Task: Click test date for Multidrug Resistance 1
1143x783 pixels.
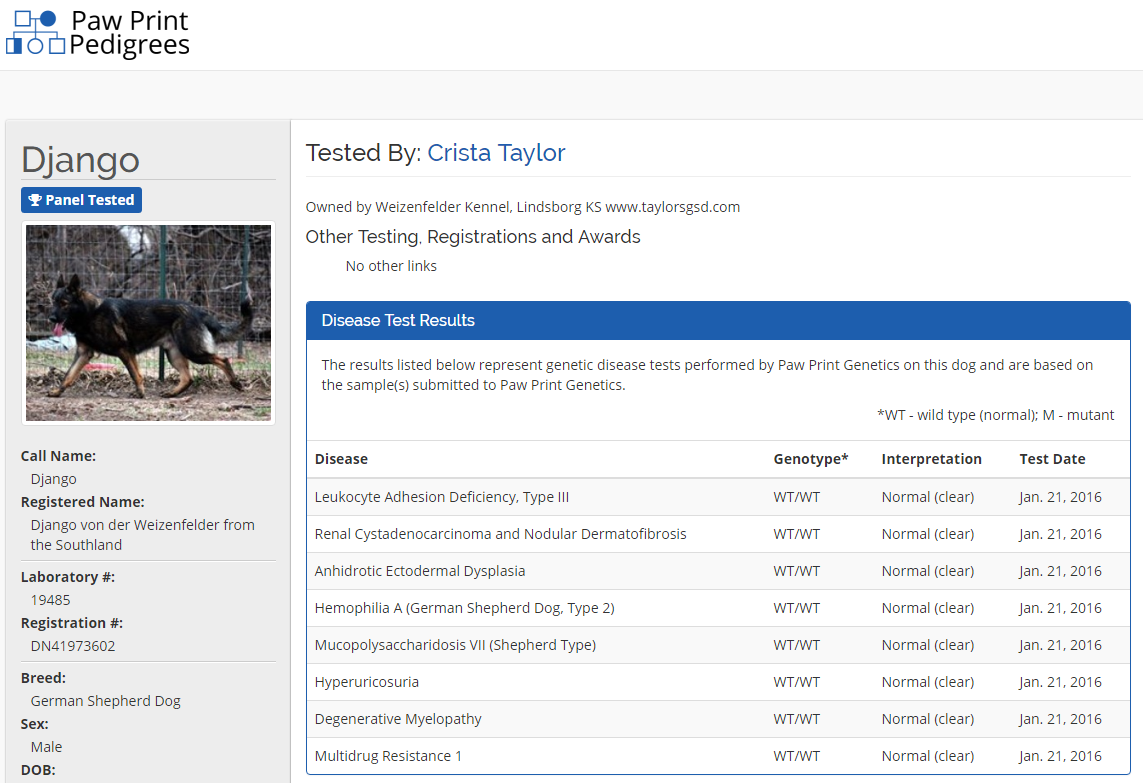Action: click(1061, 756)
